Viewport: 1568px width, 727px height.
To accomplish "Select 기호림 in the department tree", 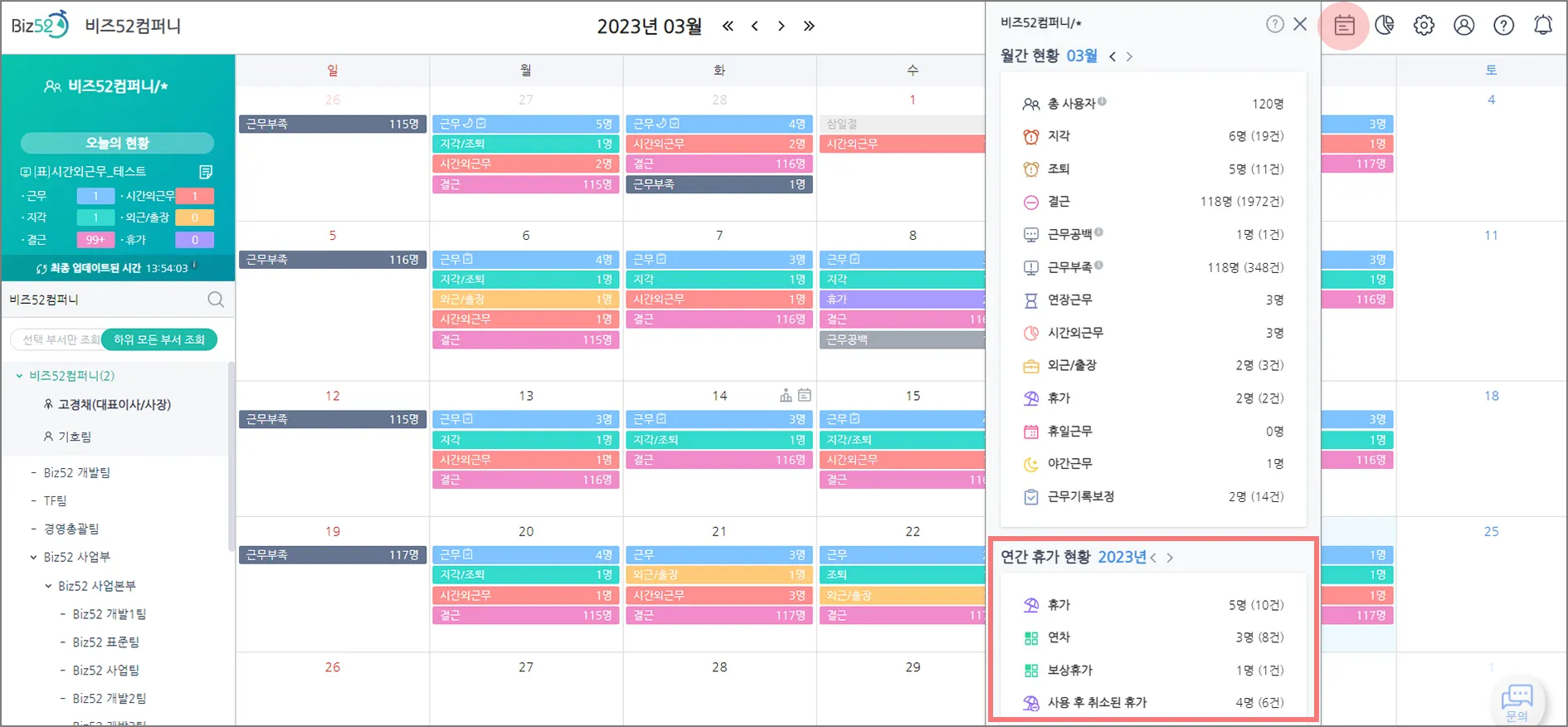I will 75,437.
